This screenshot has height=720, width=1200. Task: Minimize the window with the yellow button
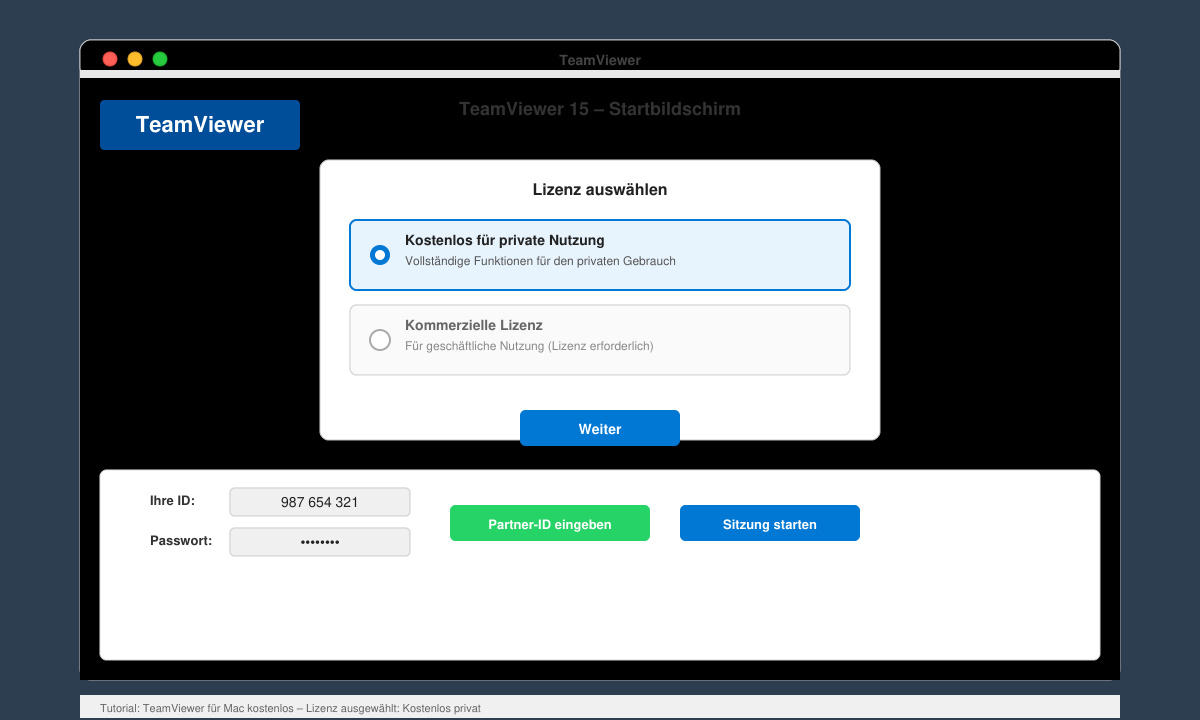tap(135, 59)
